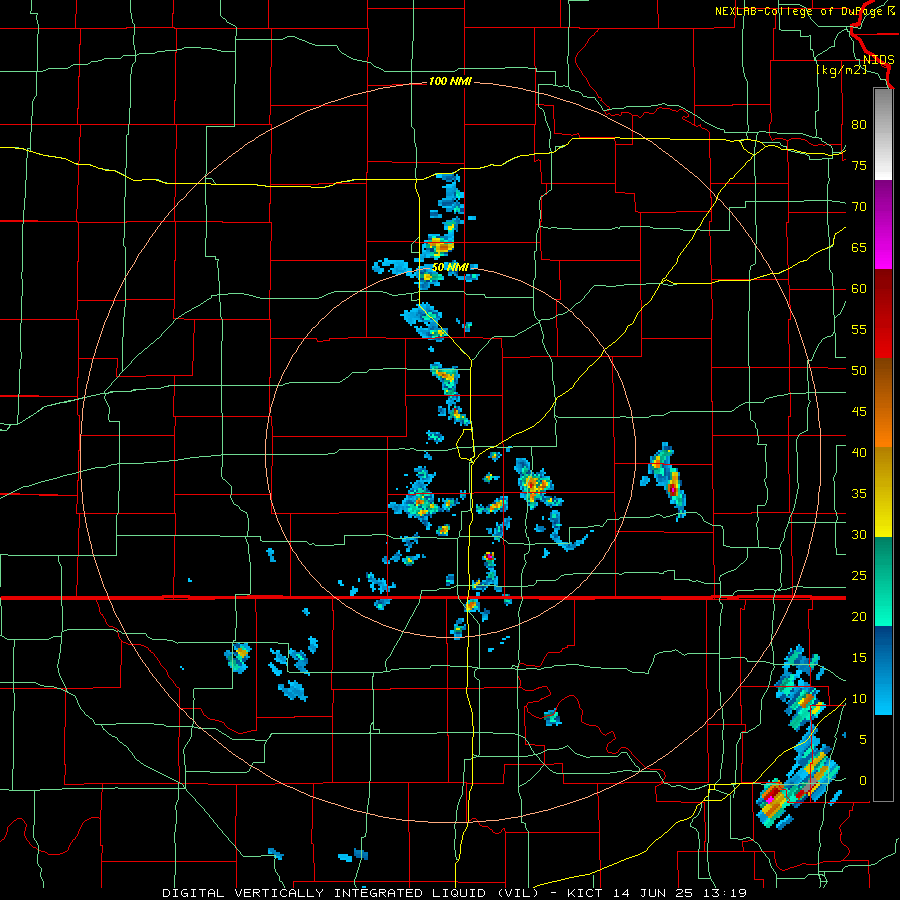The width and height of the screenshot is (900, 900).
Task: Click the legend value 80
Action: [859, 125]
